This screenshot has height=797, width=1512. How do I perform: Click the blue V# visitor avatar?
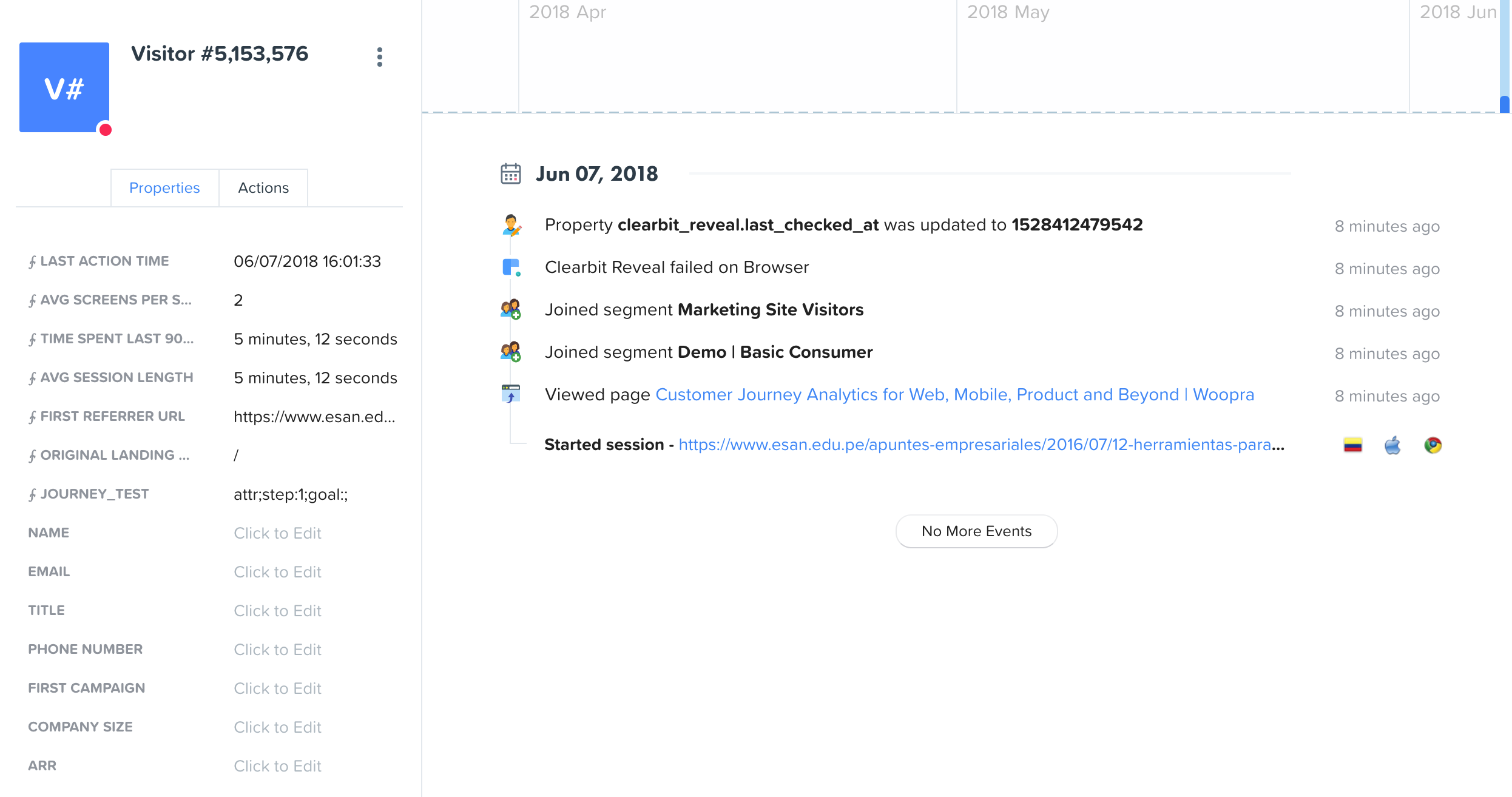64,87
